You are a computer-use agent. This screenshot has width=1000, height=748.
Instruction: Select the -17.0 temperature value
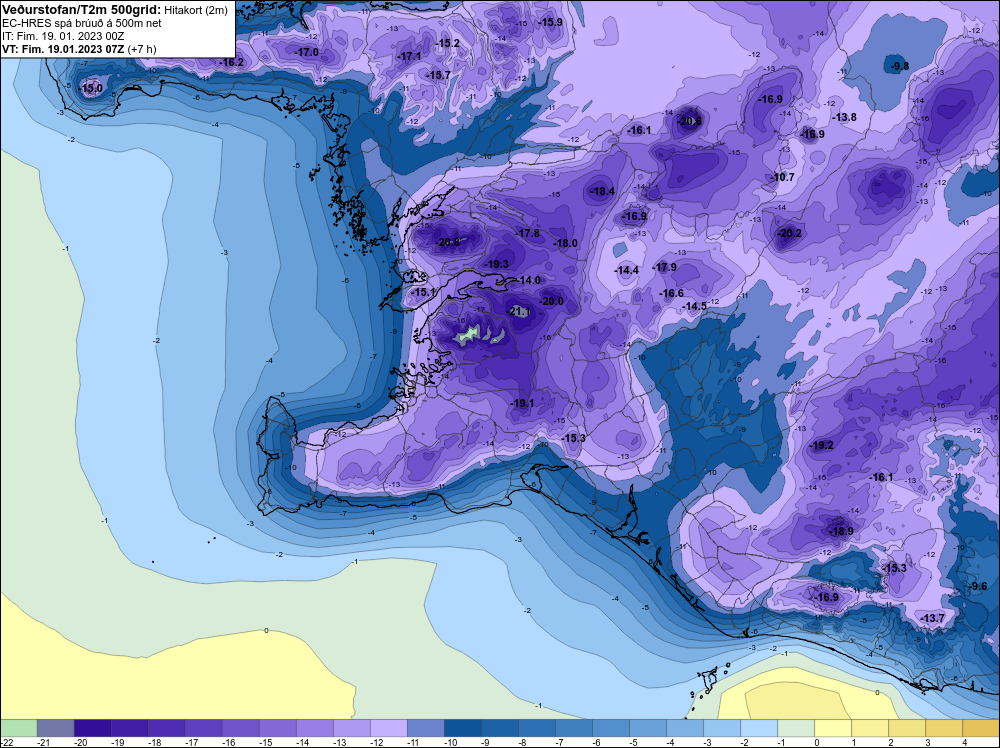click(x=307, y=52)
